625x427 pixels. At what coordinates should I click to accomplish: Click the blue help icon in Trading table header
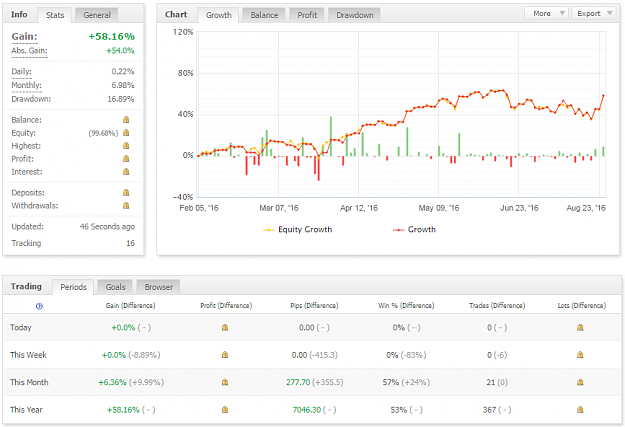[39, 306]
